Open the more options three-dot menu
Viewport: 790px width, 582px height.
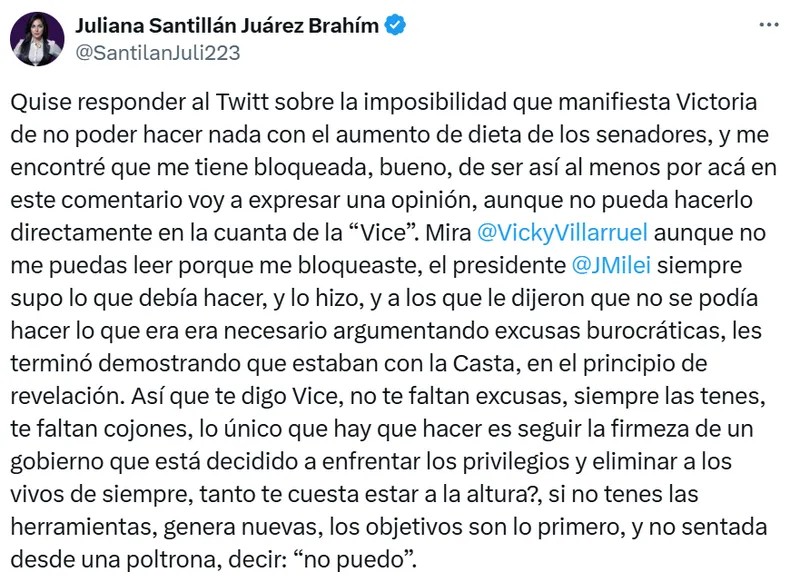point(765,27)
